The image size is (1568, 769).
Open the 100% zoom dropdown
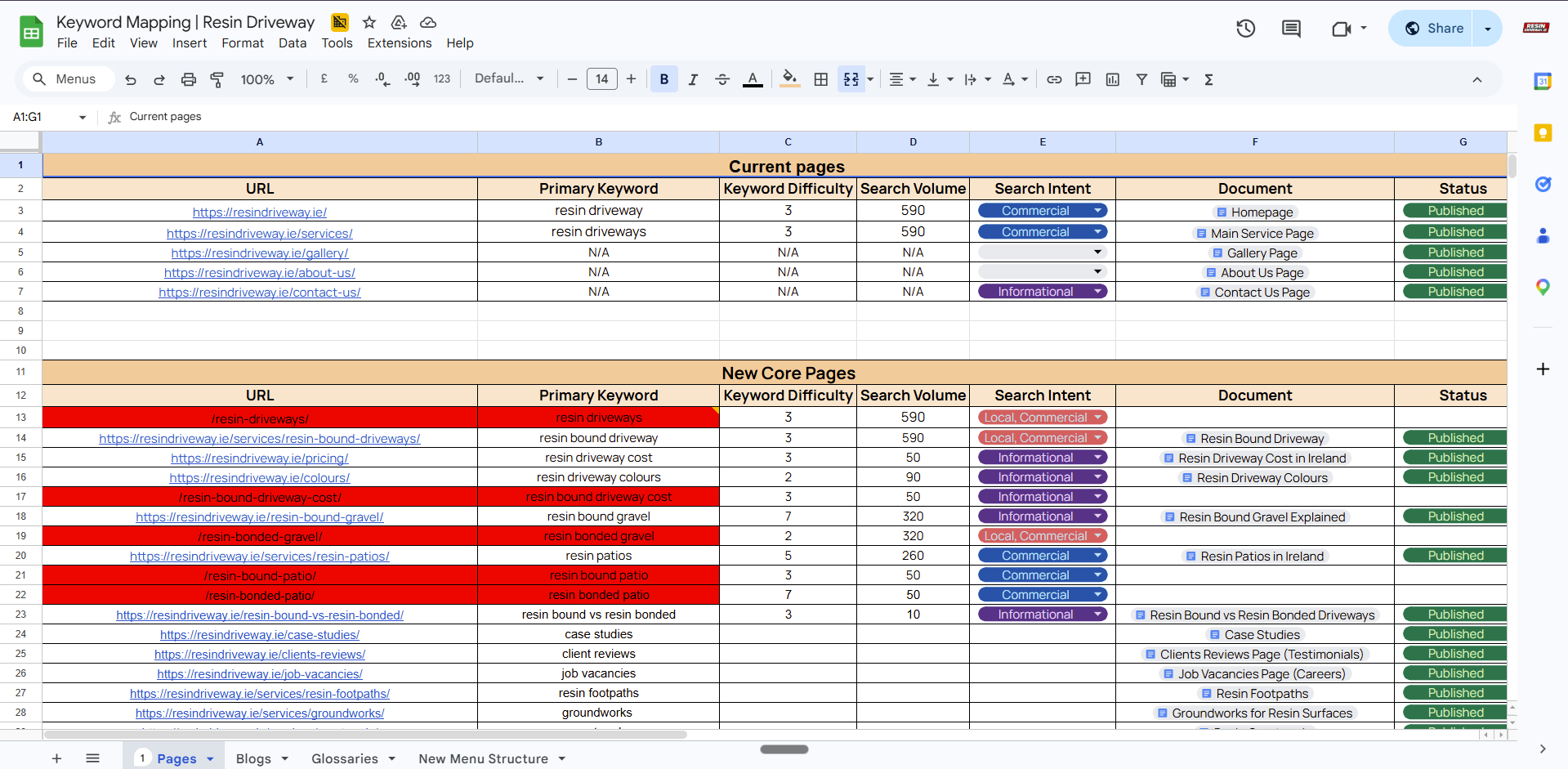tap(266, 79)
